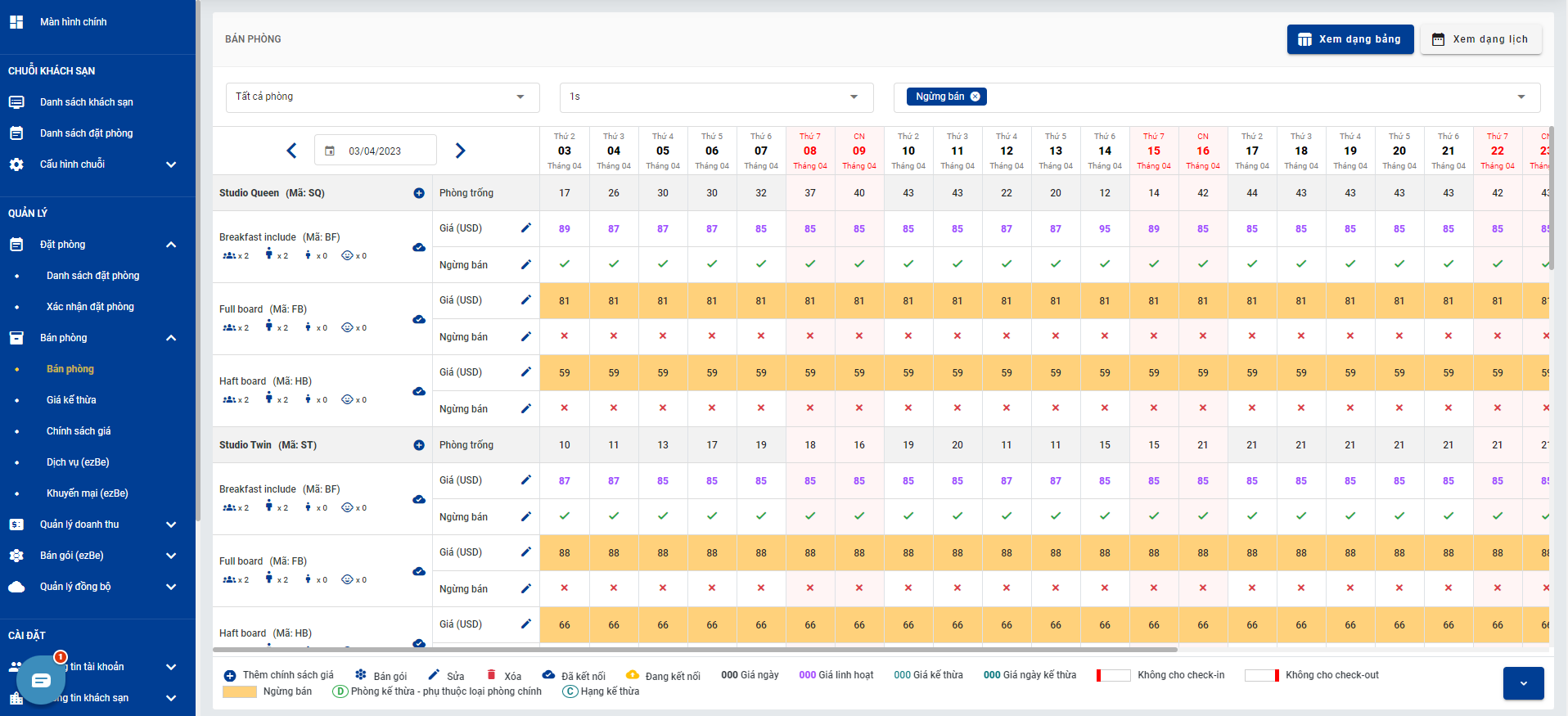Open Màn hình chính dashboard icon
This screenshot has width=1568, height=716.
point(16,22)
